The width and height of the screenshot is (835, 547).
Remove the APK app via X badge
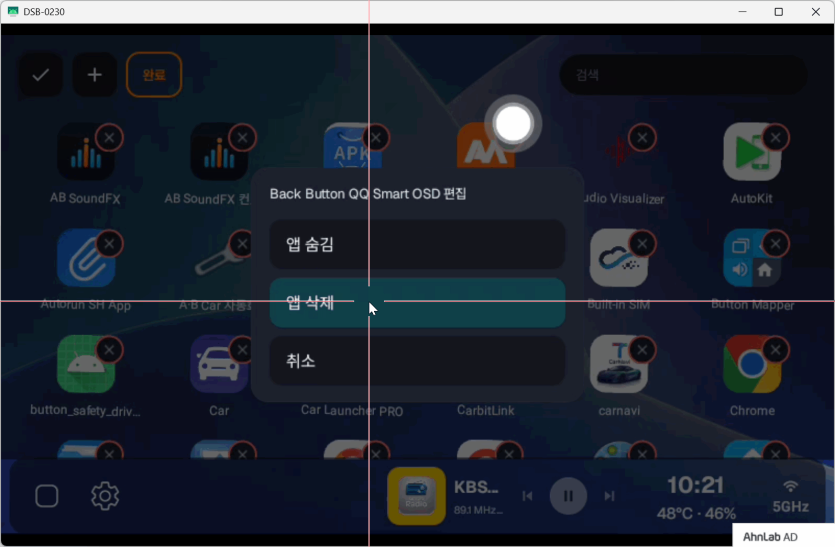click(376, 138)
